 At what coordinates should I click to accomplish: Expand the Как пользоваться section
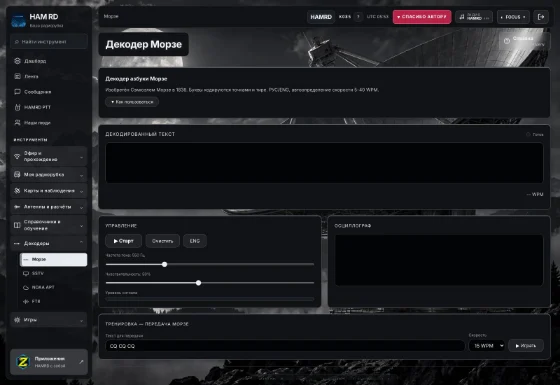click(x=132, y=102)
